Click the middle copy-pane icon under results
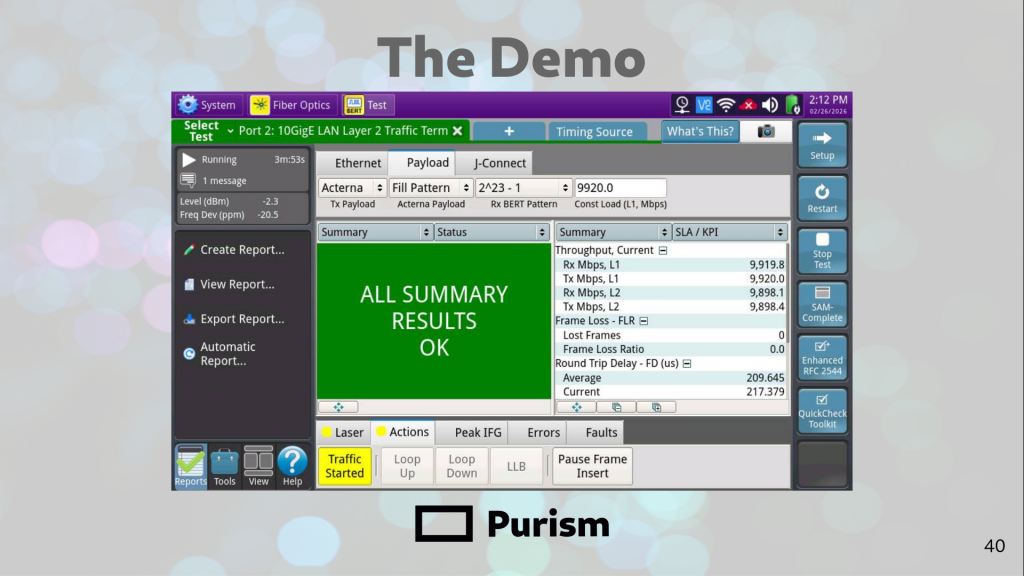1024x576 pixels. (616, 407)
